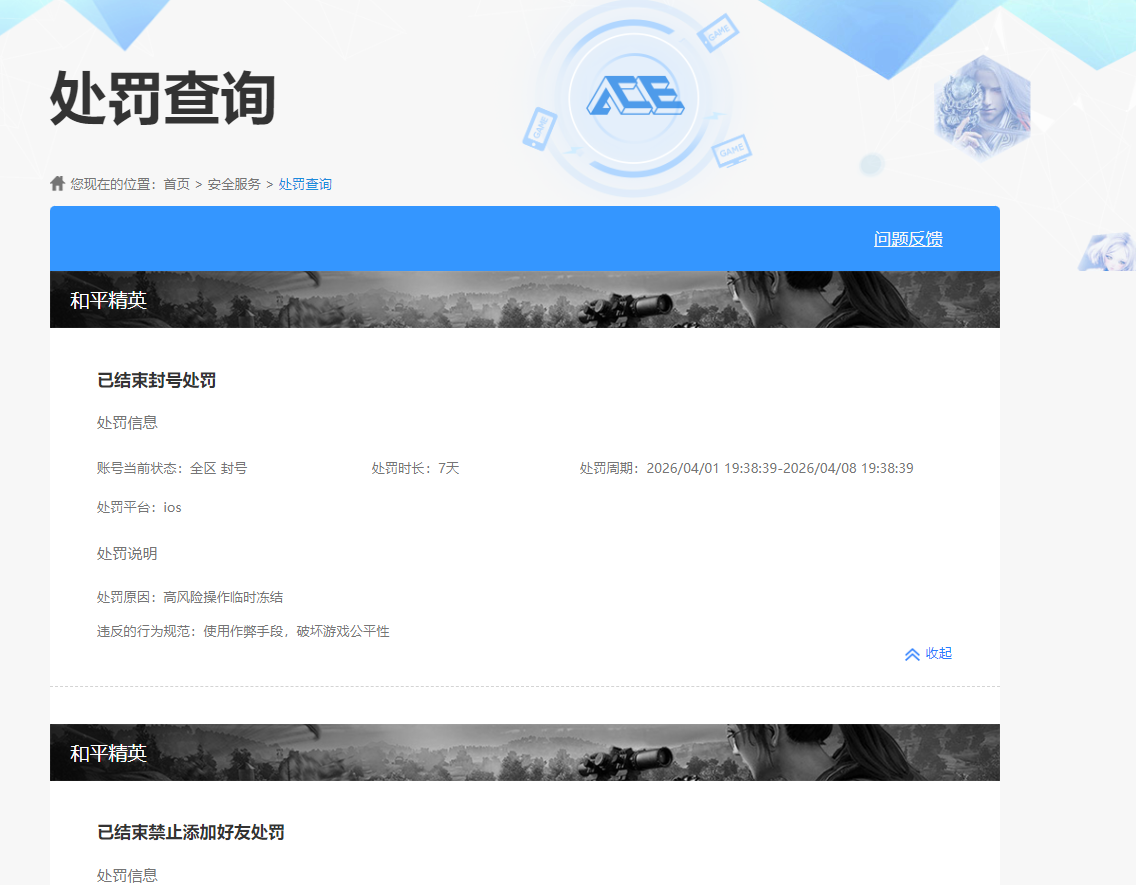1136x885 pixels.
Task: Select the 违反的行为规范 line
Action: 243,631
